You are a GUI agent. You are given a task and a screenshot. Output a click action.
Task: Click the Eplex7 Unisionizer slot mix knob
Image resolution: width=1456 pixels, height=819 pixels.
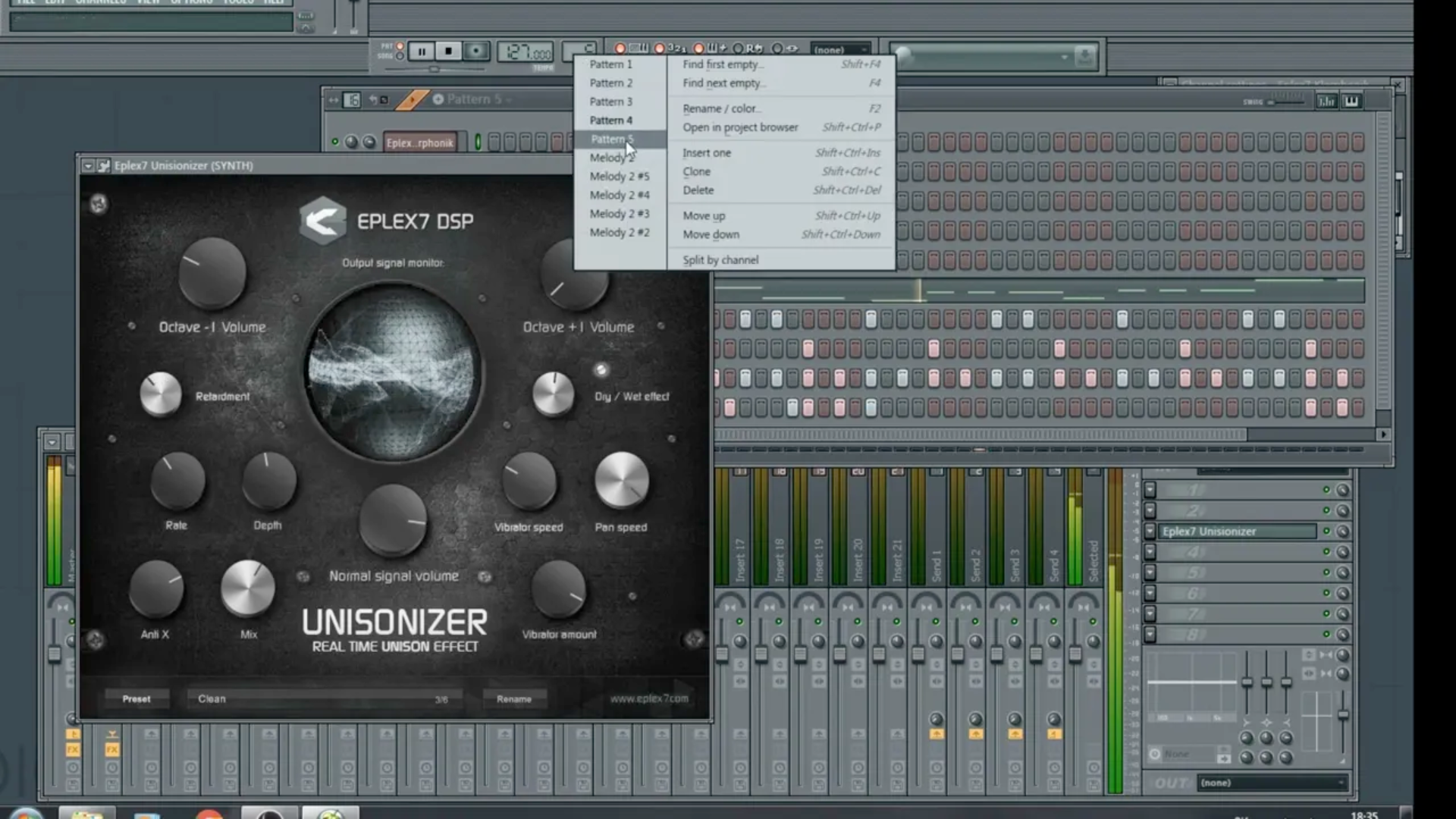[x=1342, y=532]
